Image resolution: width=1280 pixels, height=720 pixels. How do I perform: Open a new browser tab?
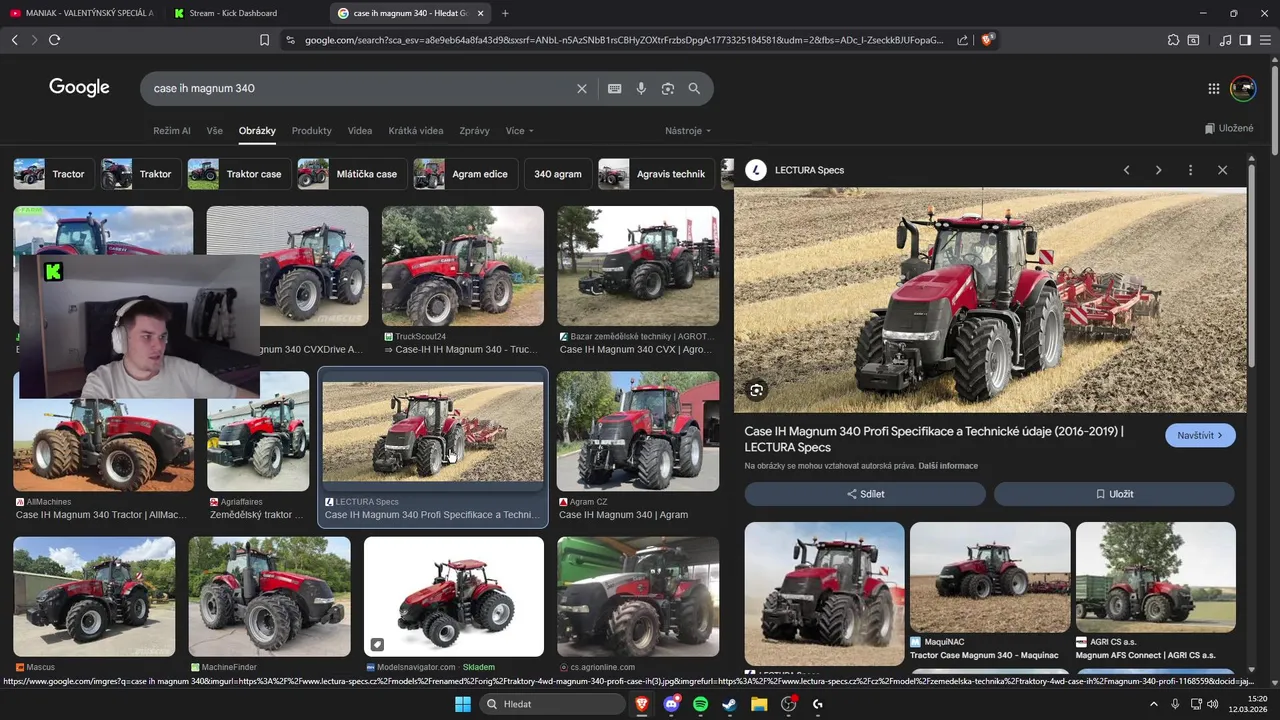pos(505,13)
